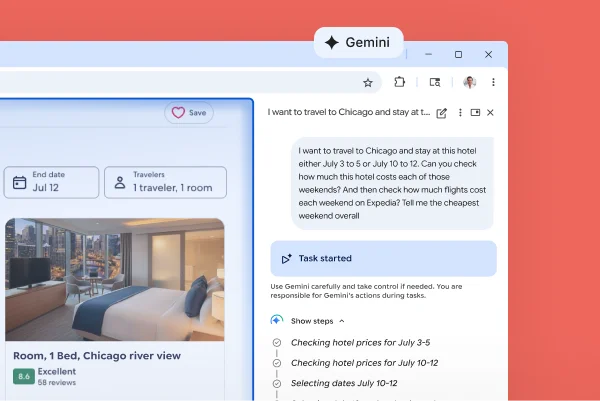Click the Gemini spark icon beside Show steps
Image resolution: width=600 pixels, height=401 pixels.
277,320
